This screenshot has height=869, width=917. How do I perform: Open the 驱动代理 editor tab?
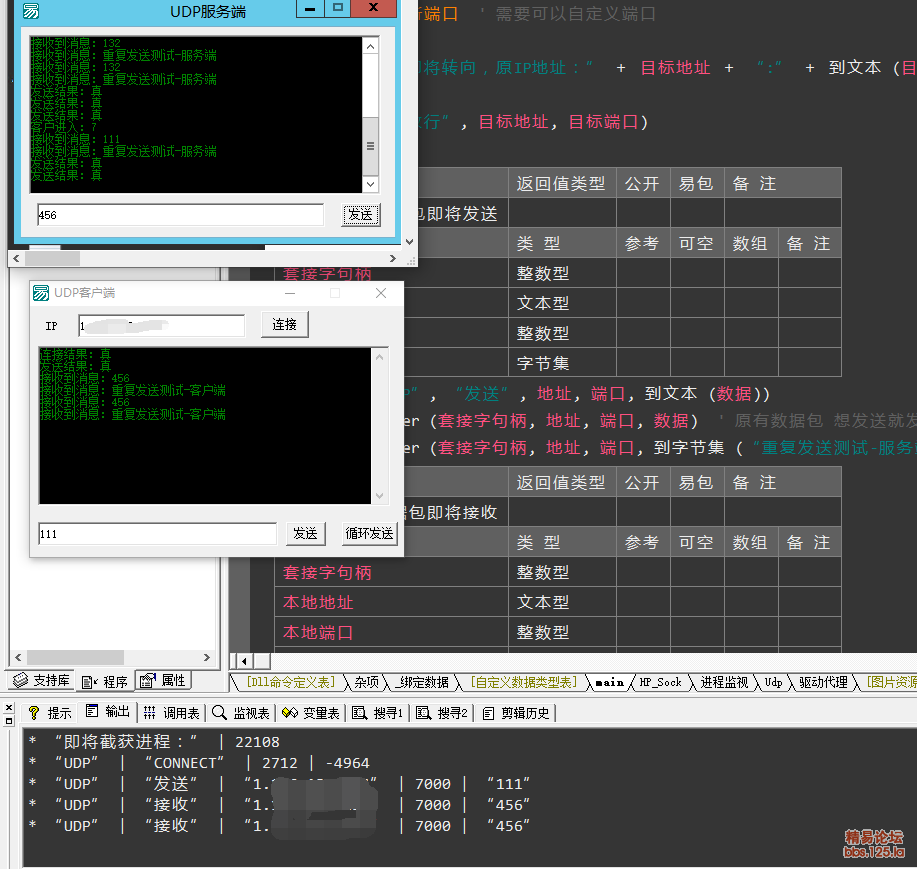click(x=823, y=682)
